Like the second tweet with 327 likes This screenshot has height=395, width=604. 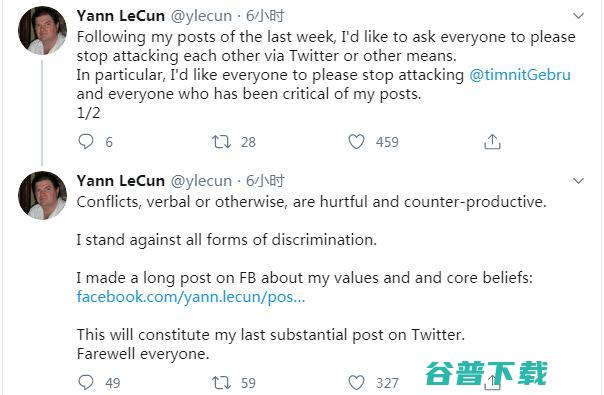pyautogui.click(x=356, y=382)
